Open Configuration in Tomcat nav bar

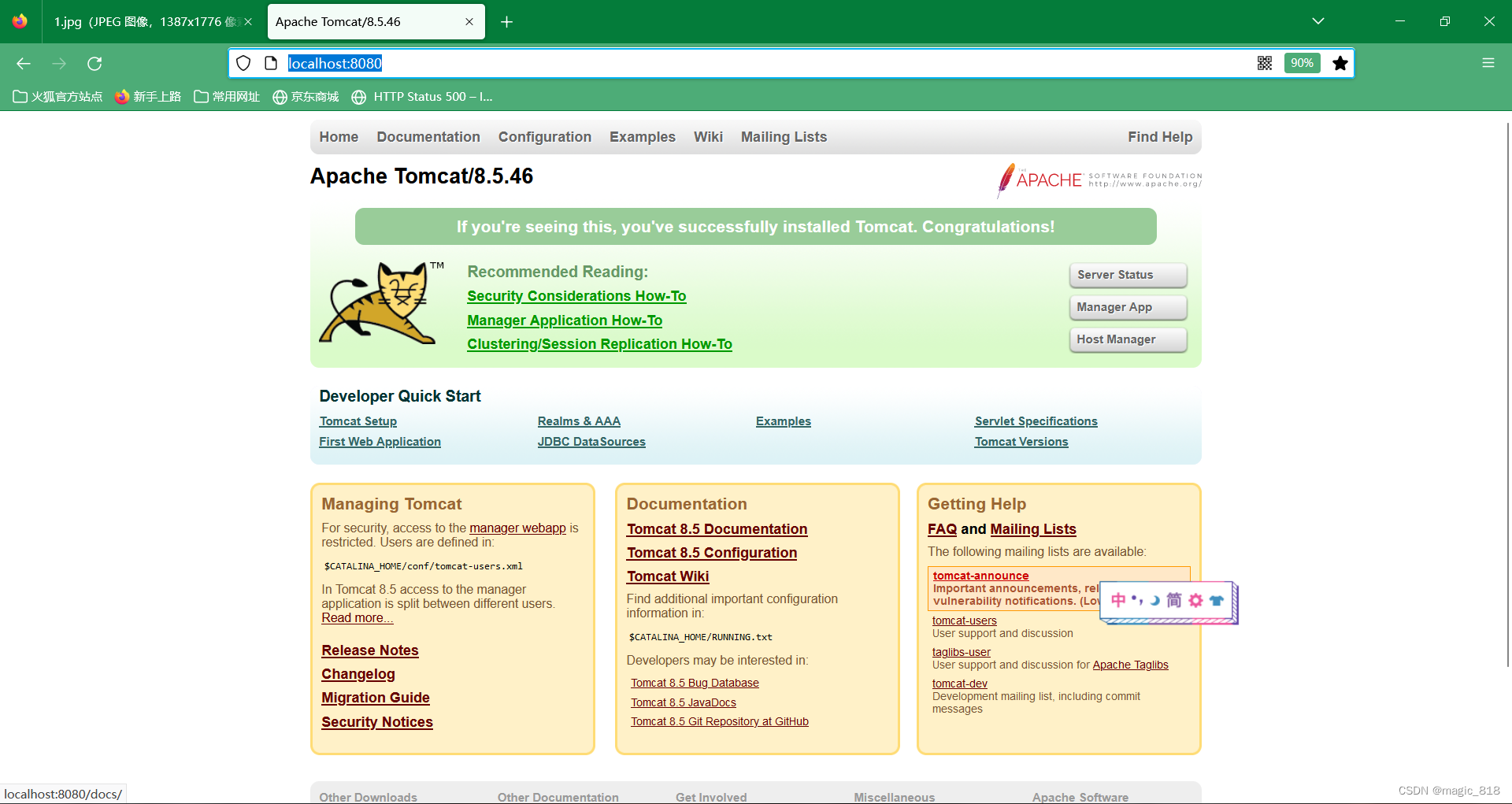[545, 137]
